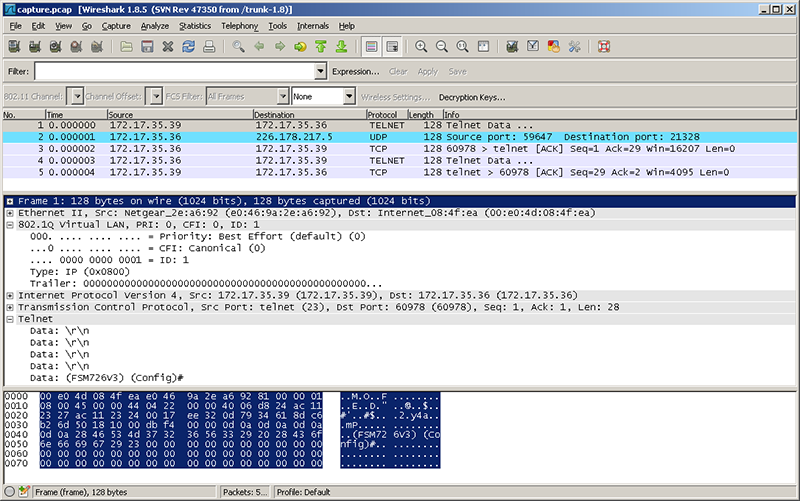Open the Analyze menu
The width and height of the screenshot is (800, 501).
click(x=155, y=26)
